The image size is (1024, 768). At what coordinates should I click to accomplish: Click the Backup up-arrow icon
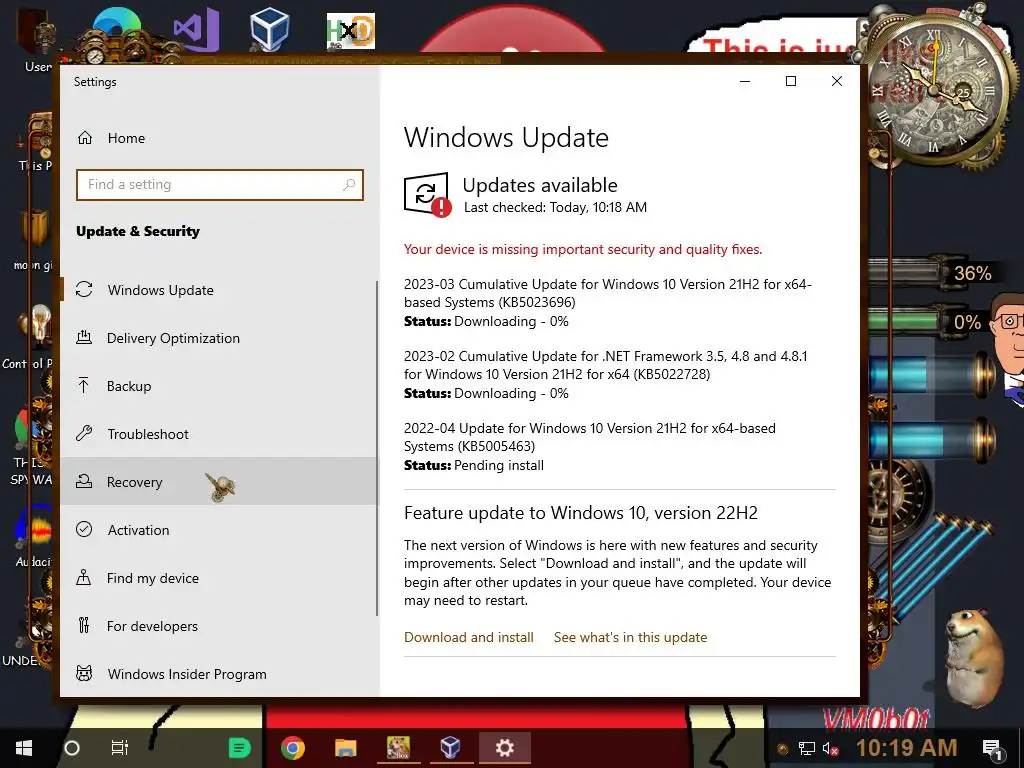84,385
